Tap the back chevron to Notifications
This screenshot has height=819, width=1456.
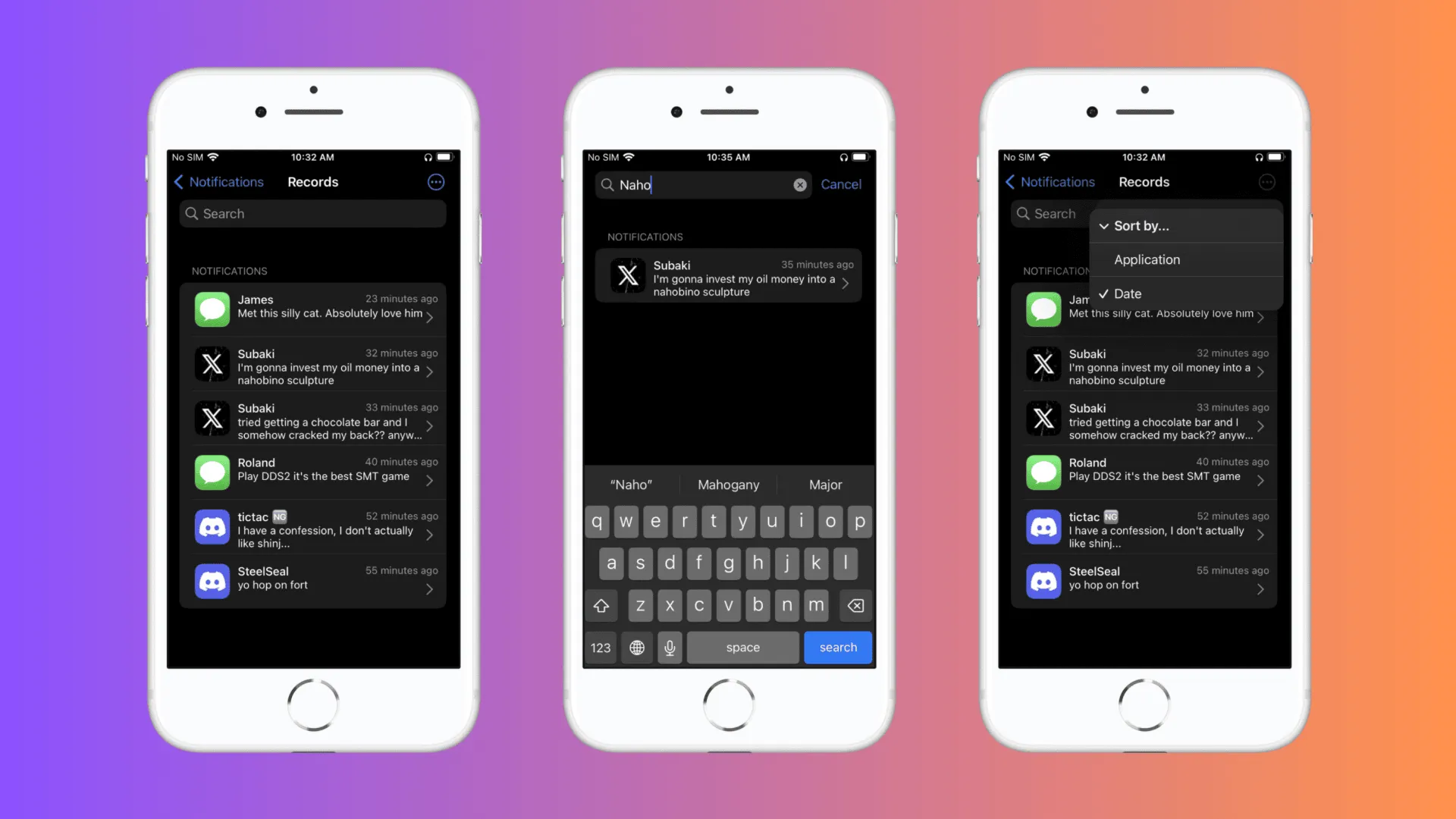tap(178, 181)
